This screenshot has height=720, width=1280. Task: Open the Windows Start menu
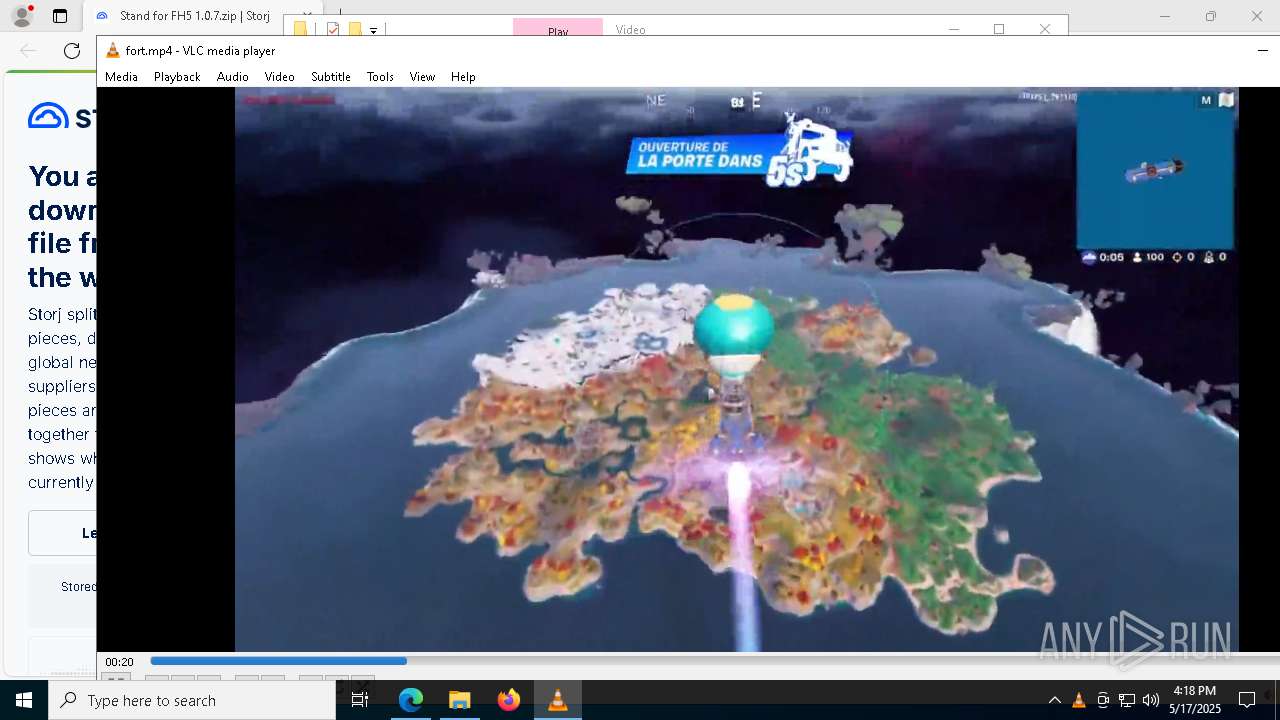tap(24, 700)
